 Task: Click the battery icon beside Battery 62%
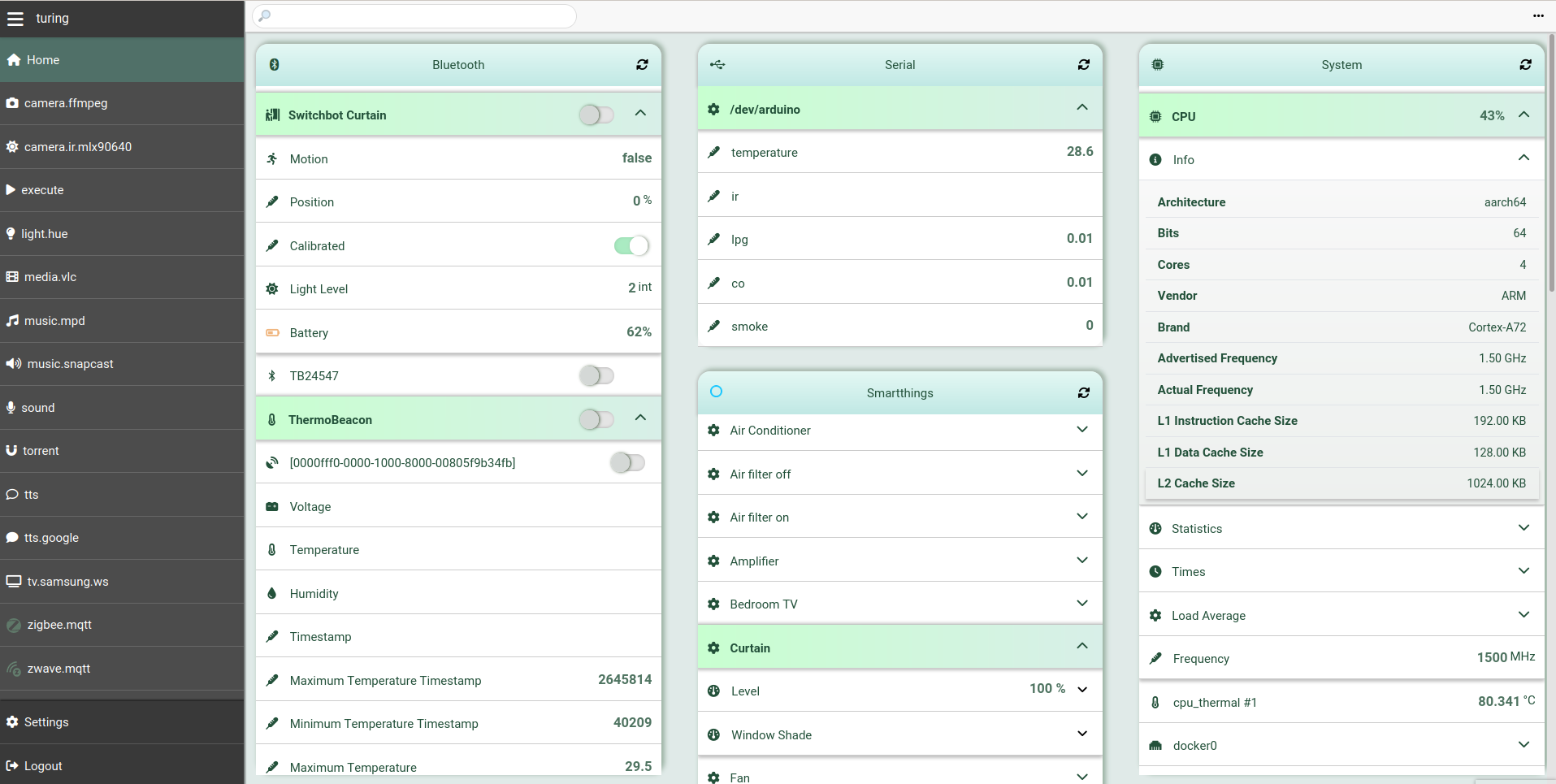coord(271,332)
